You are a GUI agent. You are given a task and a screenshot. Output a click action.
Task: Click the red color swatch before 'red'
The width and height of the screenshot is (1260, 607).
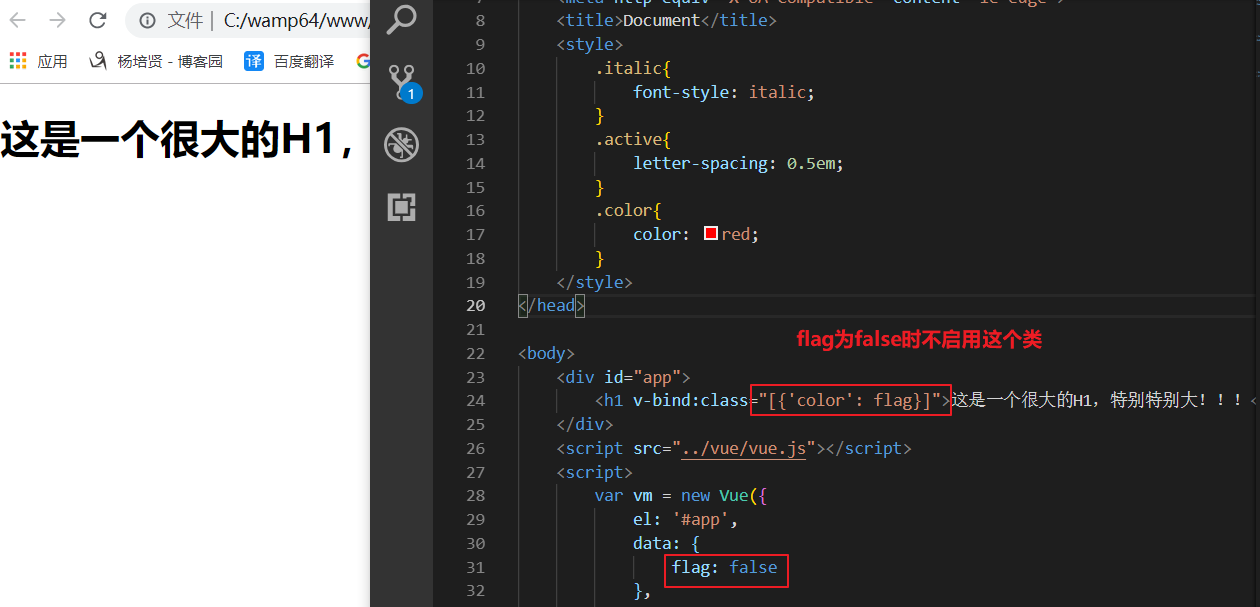(711, 234)
